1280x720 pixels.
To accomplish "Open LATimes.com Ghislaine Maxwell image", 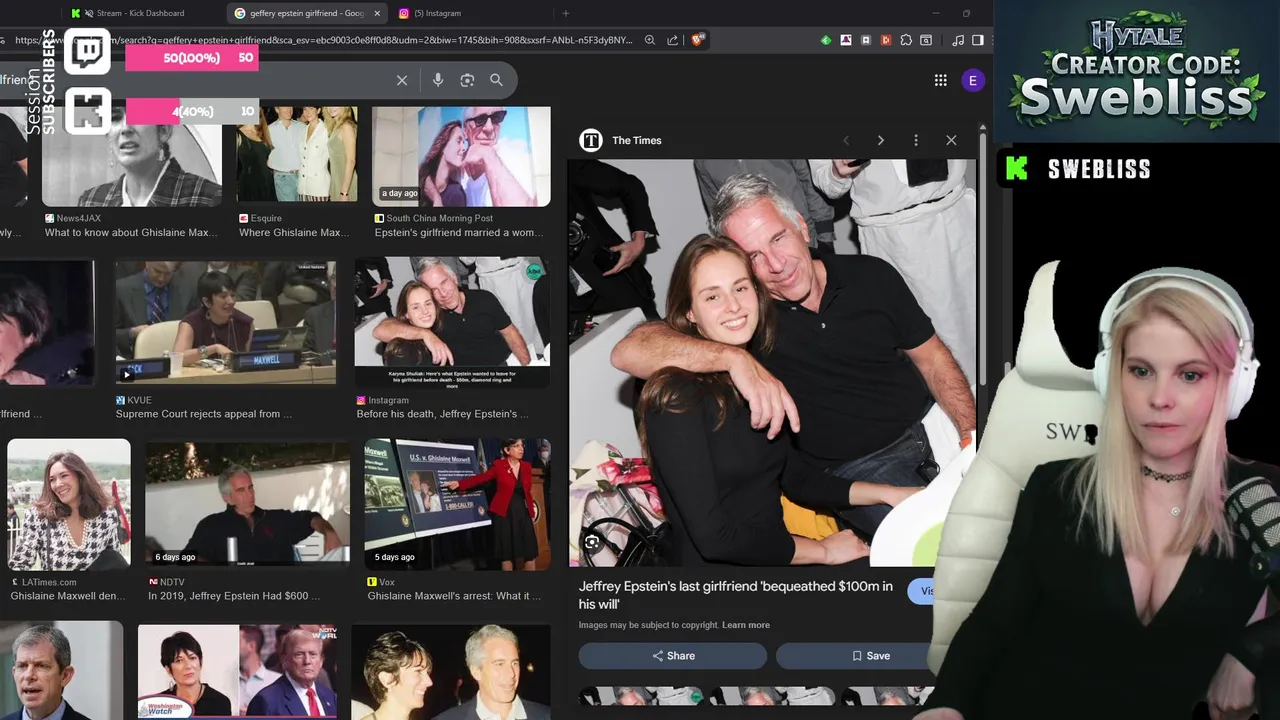I will [x=69, y=505].
